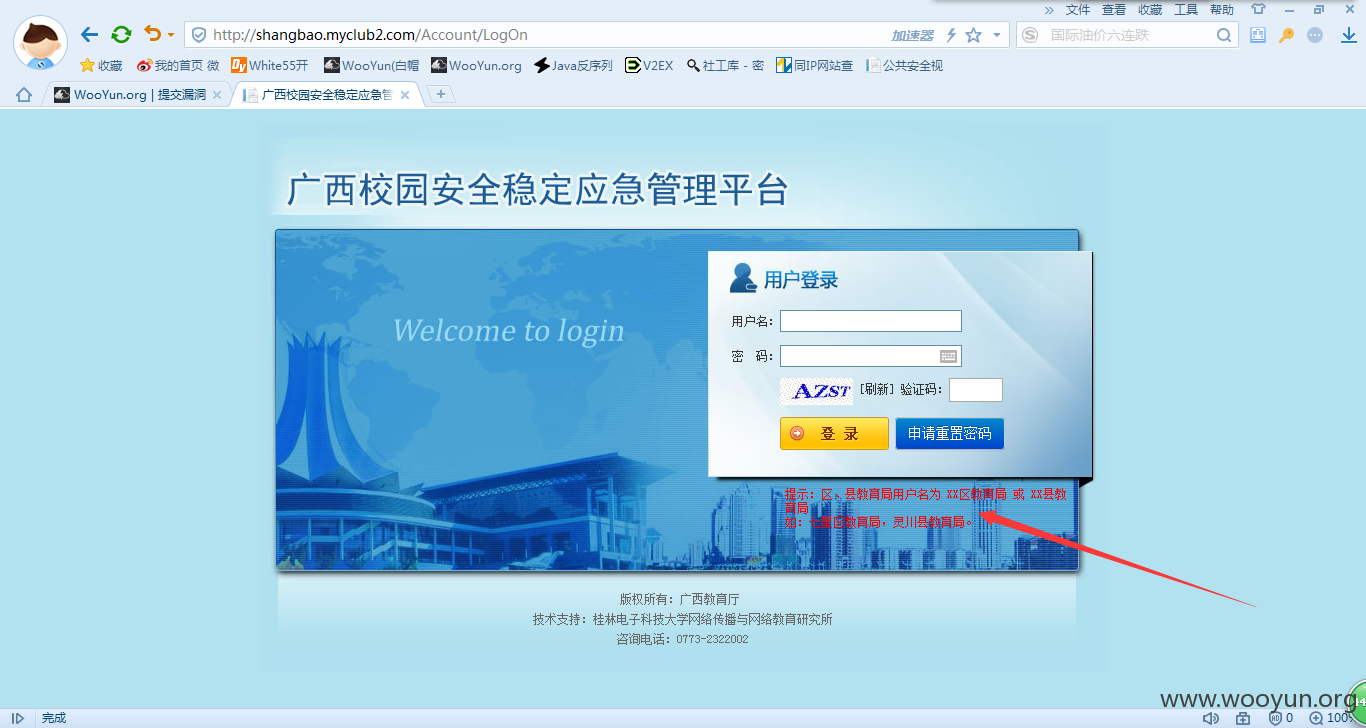Click the 广西校园安全稳定应急管理平台 page title
The image size is (1366, 728).
tap(538, 190)
